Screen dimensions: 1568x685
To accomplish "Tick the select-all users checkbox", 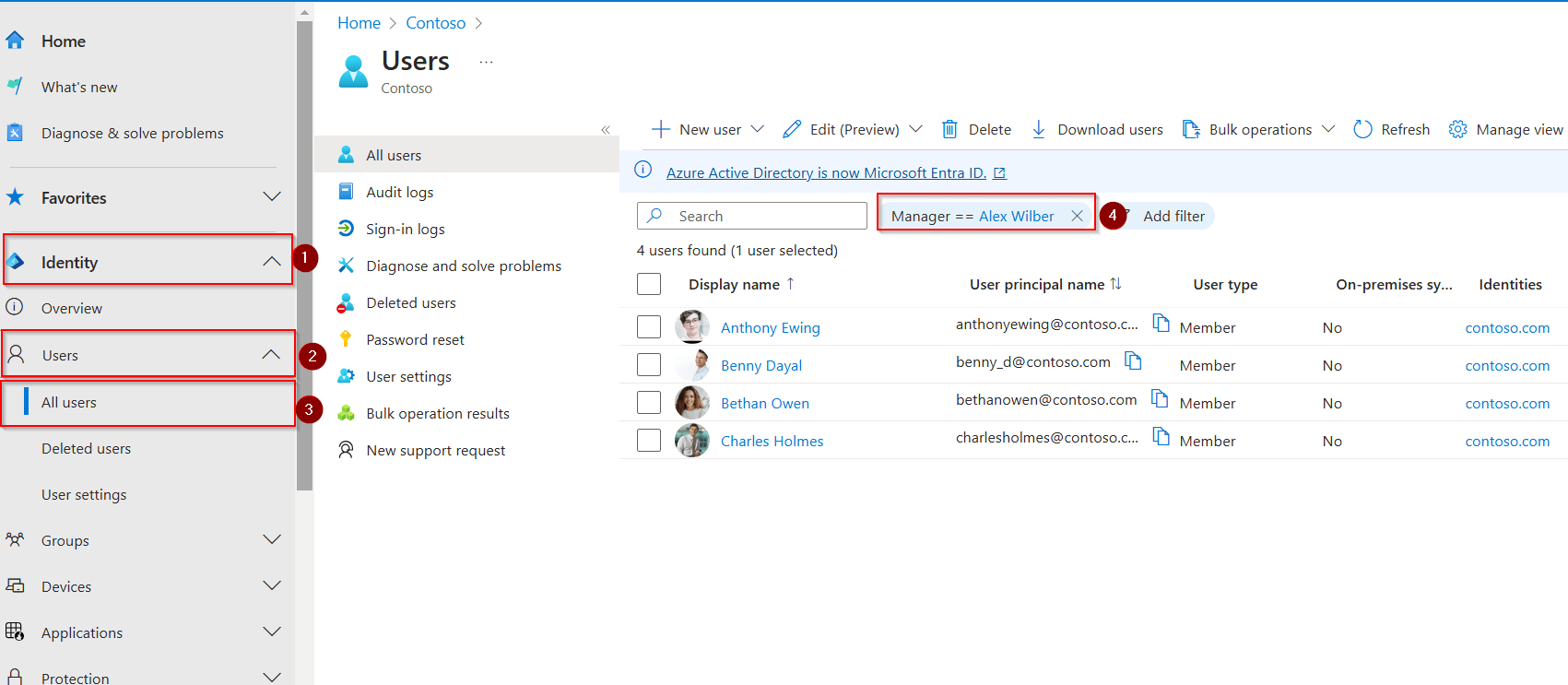I will coord(649,284).
